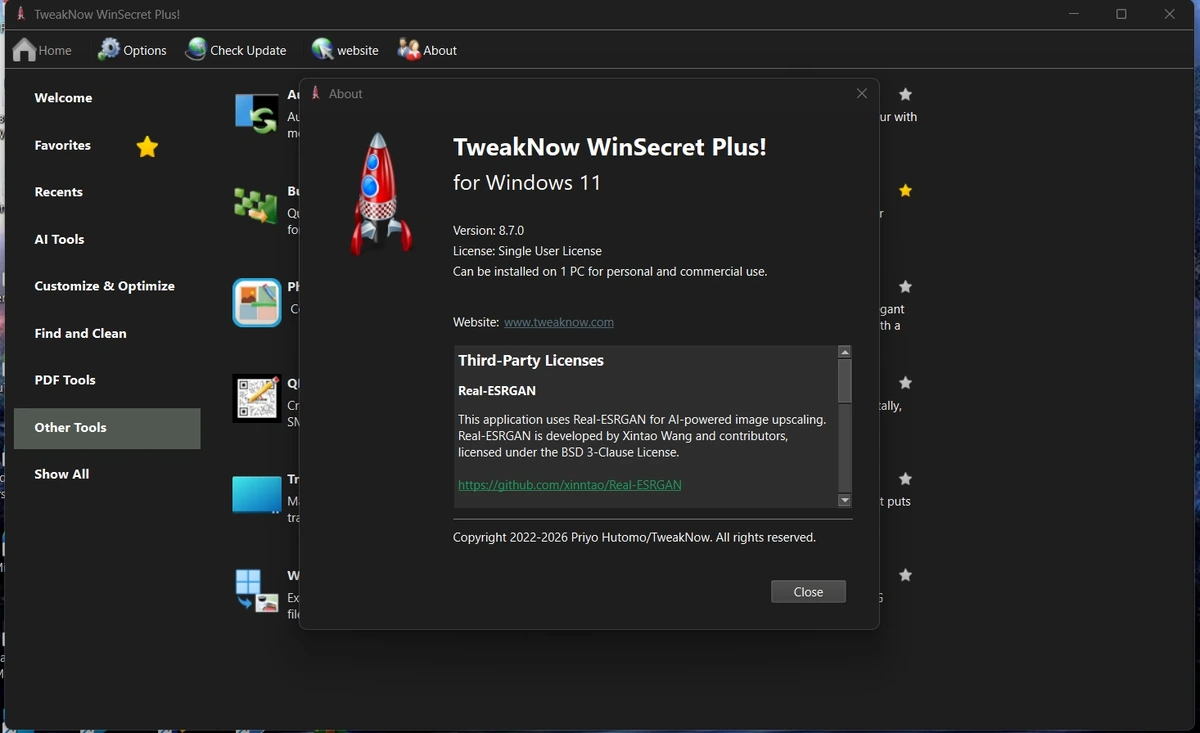
Task: Click the Close button in About dialog
Action: tap(808, 592)
